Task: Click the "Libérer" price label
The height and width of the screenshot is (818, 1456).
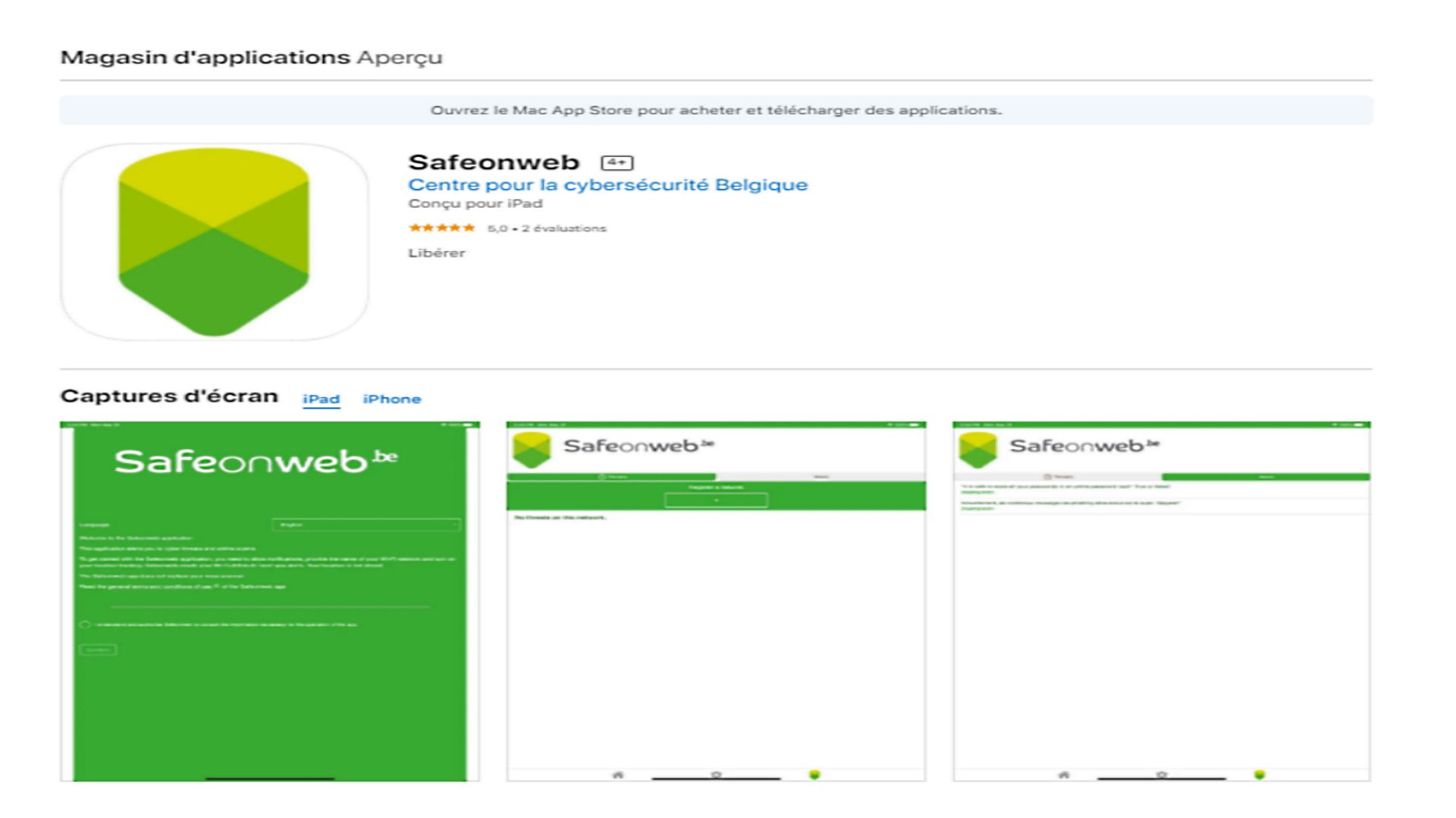Action: pyautogui.click(x=437, y=253)
